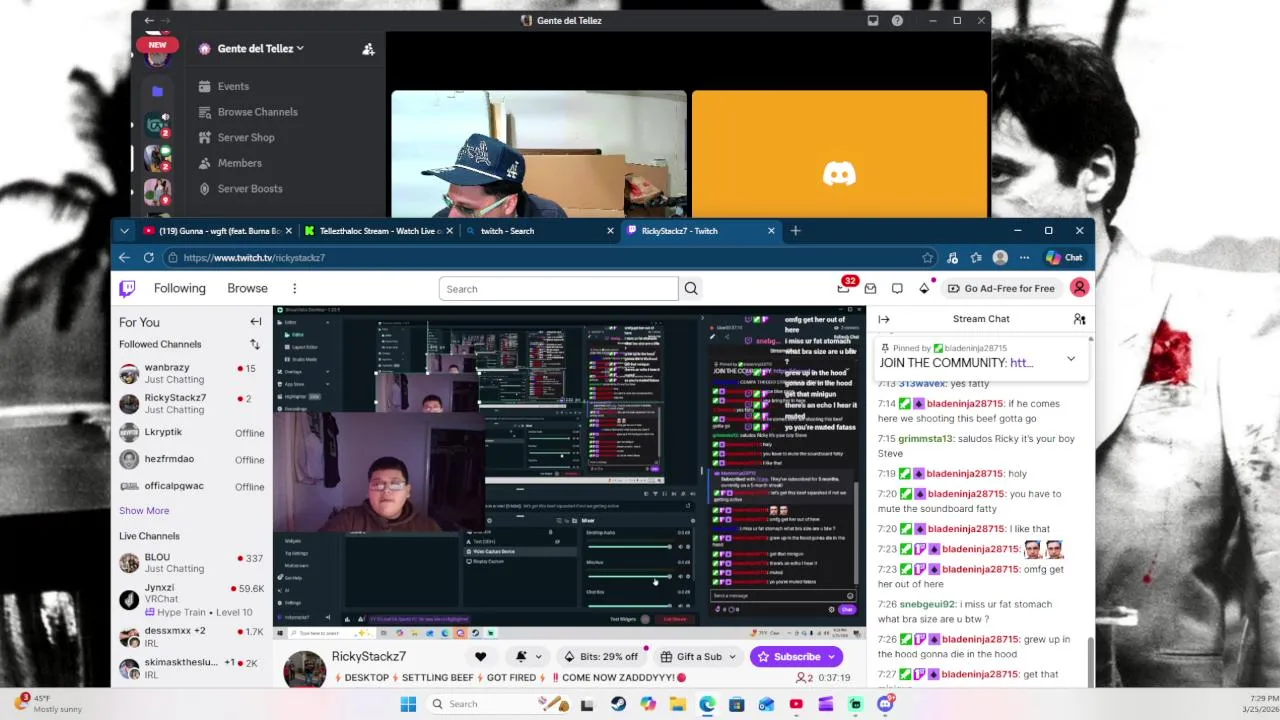Image resolution: width=1280 pixels, height=720 pixels.
Task: Open Browse in Twitch header
Action: (247, 288)
